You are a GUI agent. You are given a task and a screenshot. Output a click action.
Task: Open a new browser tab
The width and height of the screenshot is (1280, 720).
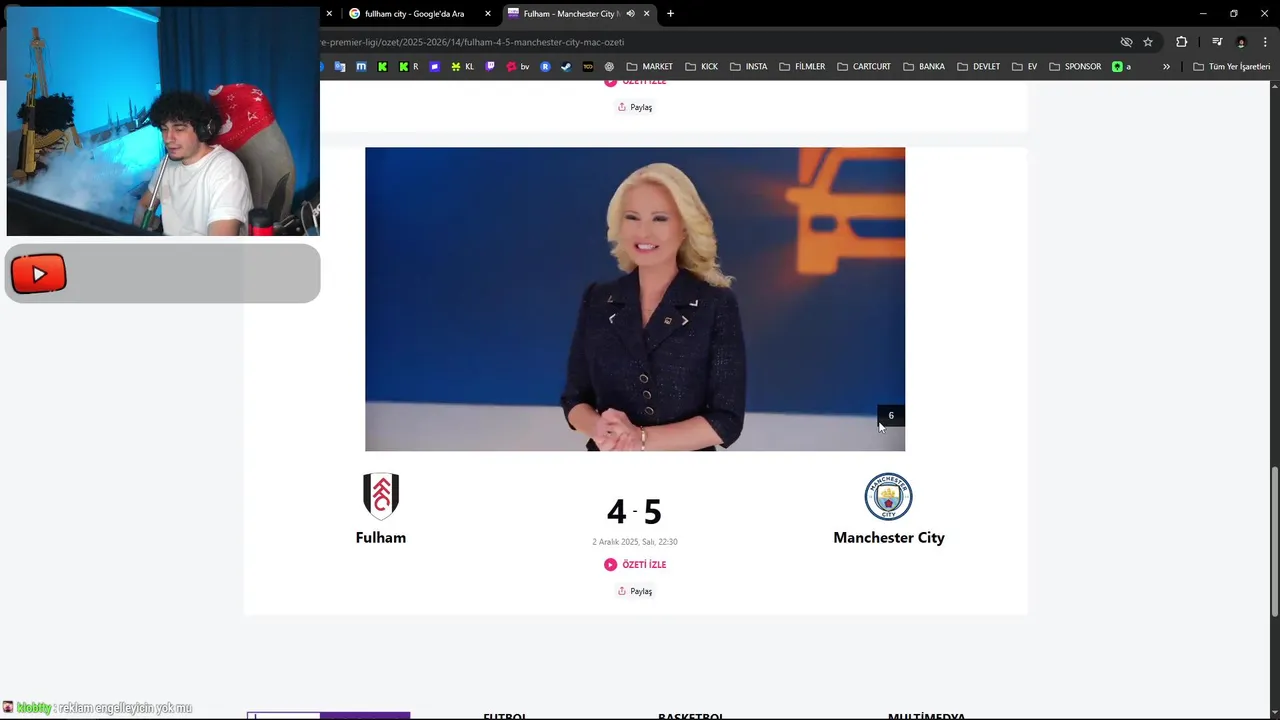click(x=670, y=14)
